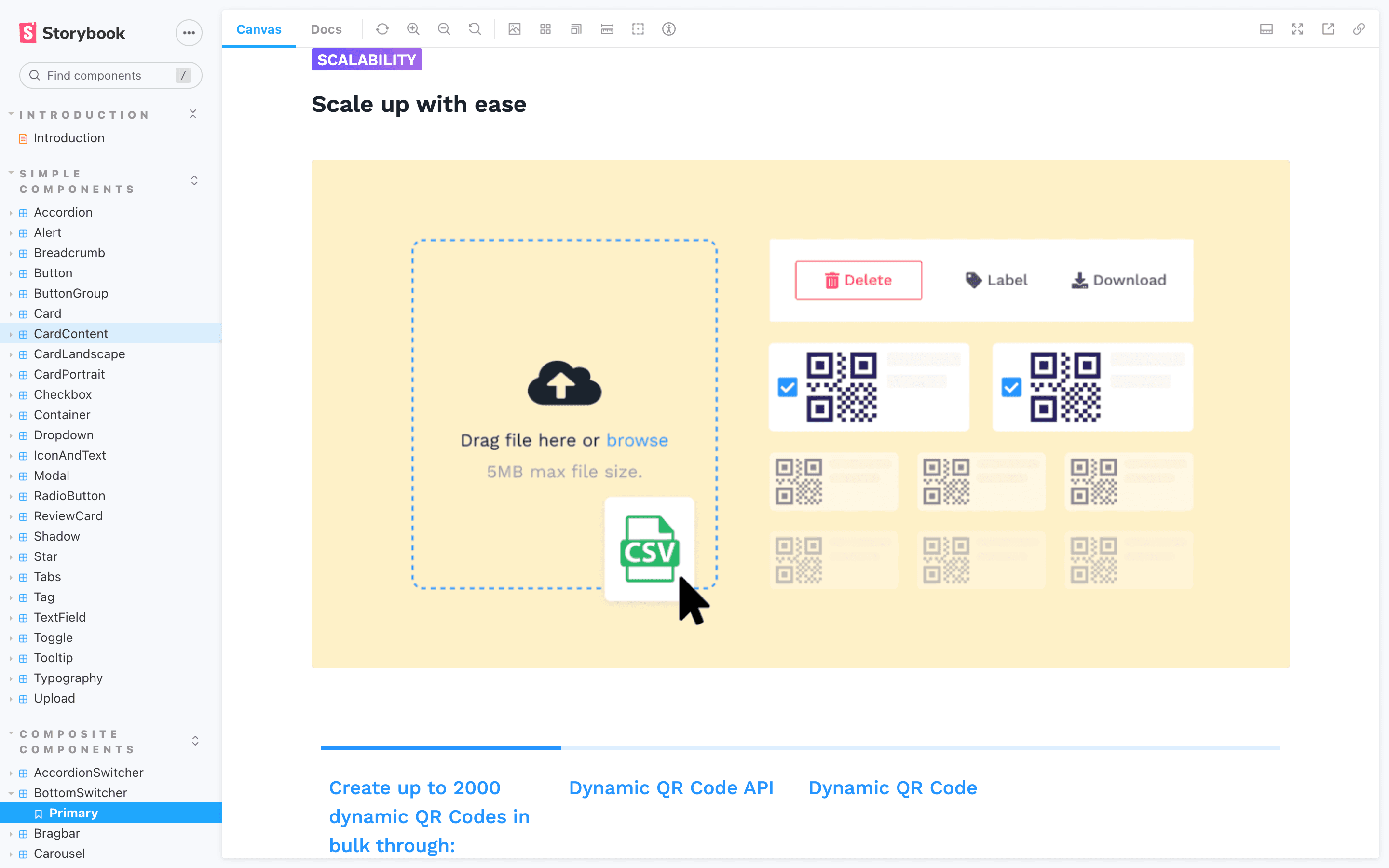1389x868 pixels.
Task: Uncheck the second QR code checkbox
Action: pos(1011,388)
